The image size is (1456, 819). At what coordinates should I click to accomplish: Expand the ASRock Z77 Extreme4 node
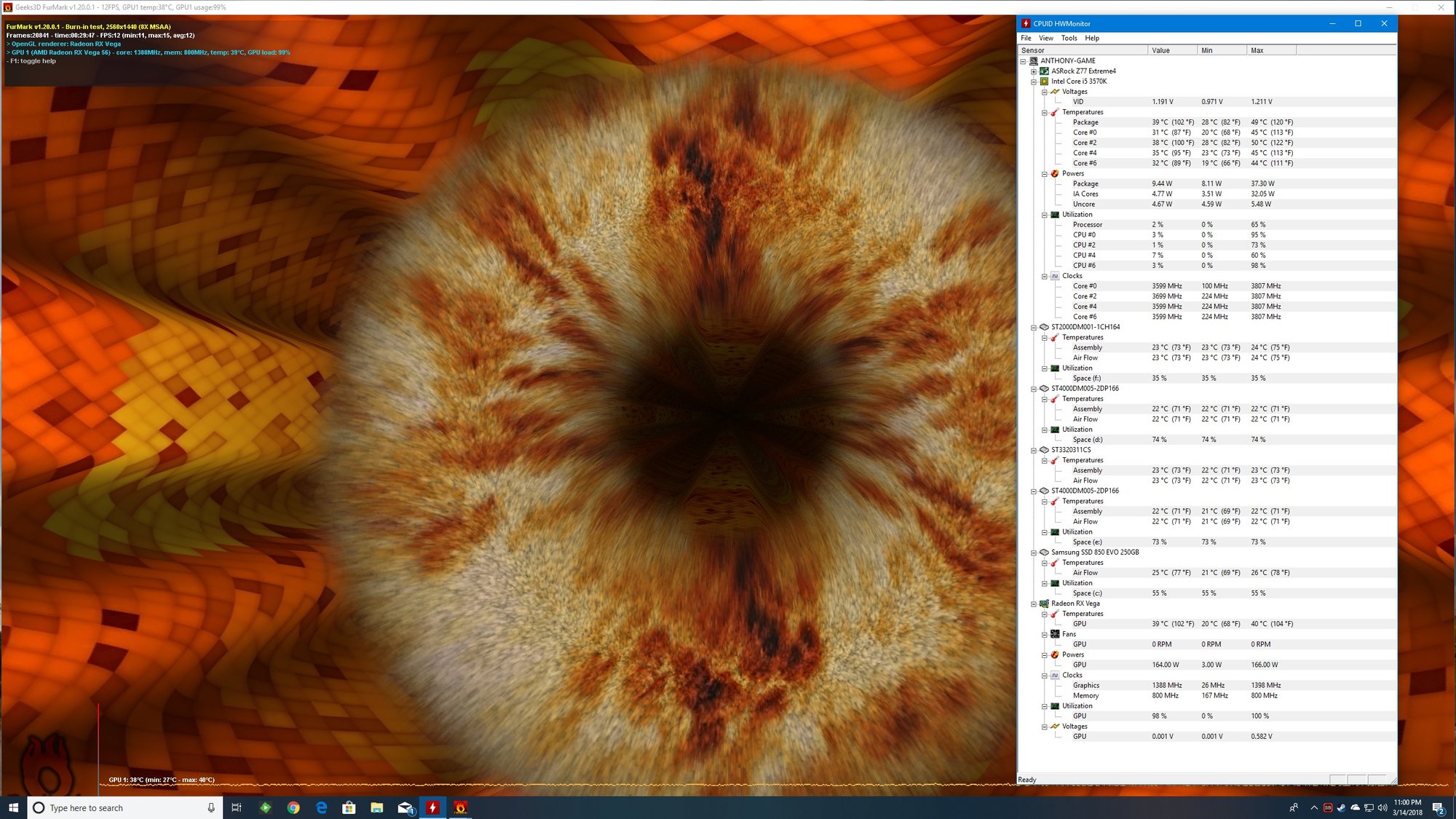[1034, 71]
